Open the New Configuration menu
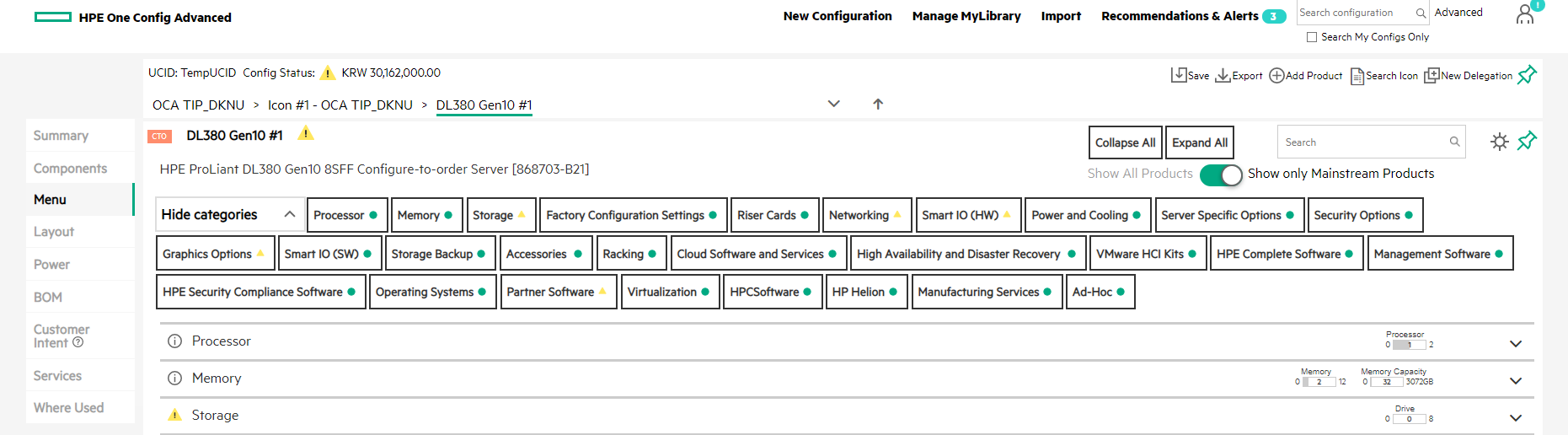Image resolution: width=1568 pixels, height=435 pixels. click(x=838, y=16)
